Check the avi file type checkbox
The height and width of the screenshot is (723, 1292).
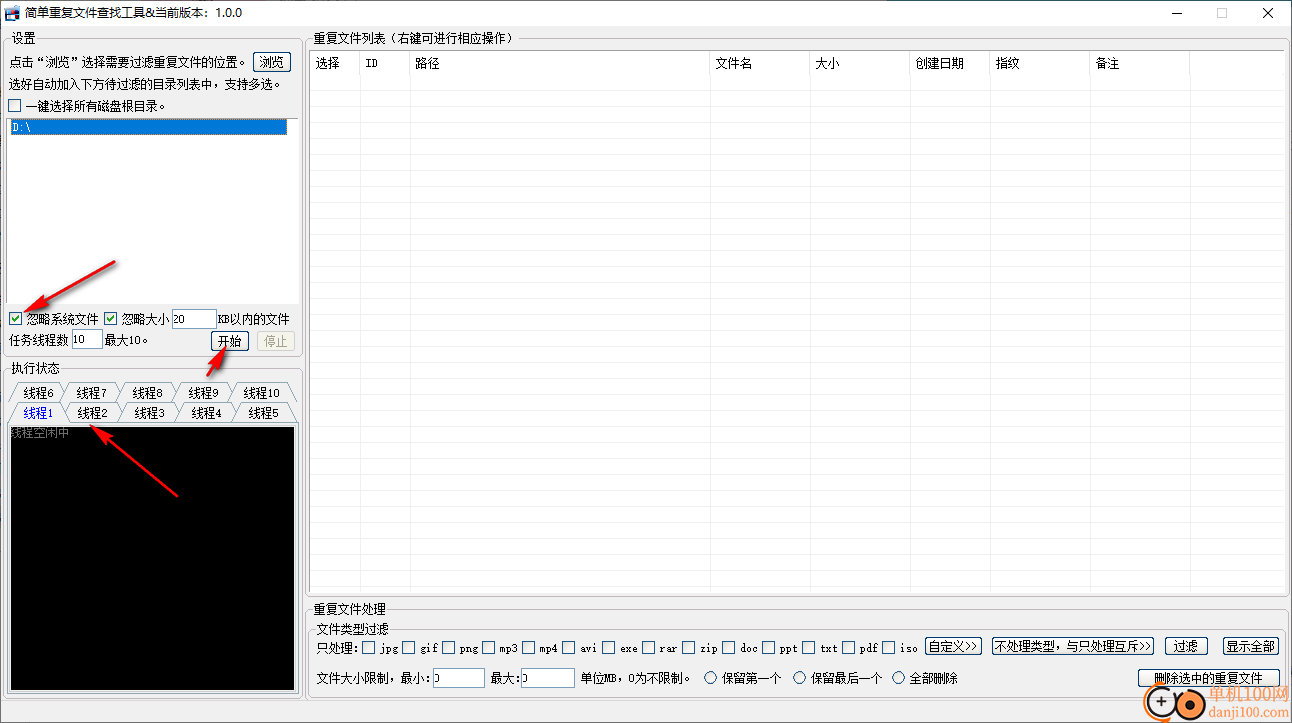(x=569, y=647)
